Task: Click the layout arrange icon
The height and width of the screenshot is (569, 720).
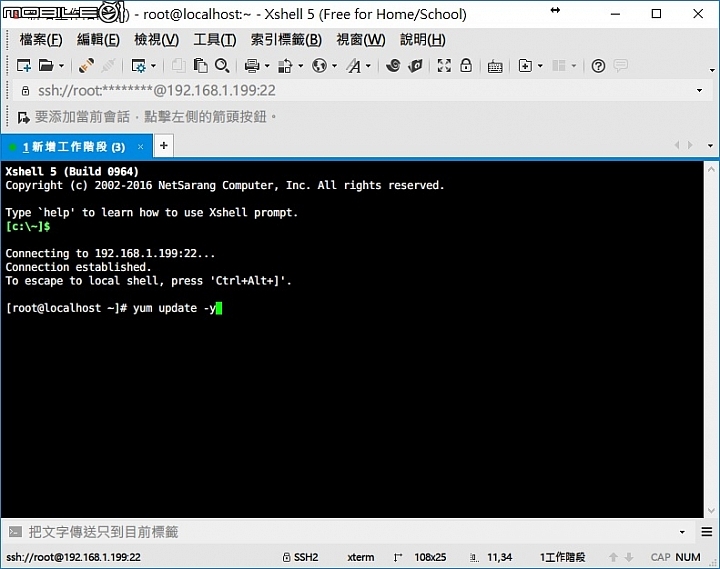Action: click(x=559, y=66)
